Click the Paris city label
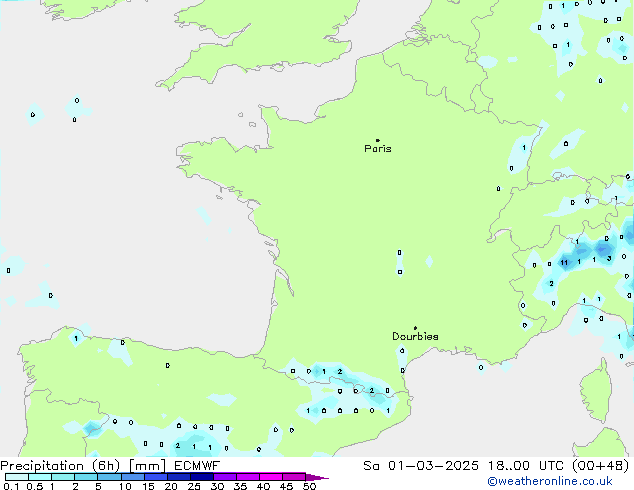 pyautogui.click(x=378, y=149)
